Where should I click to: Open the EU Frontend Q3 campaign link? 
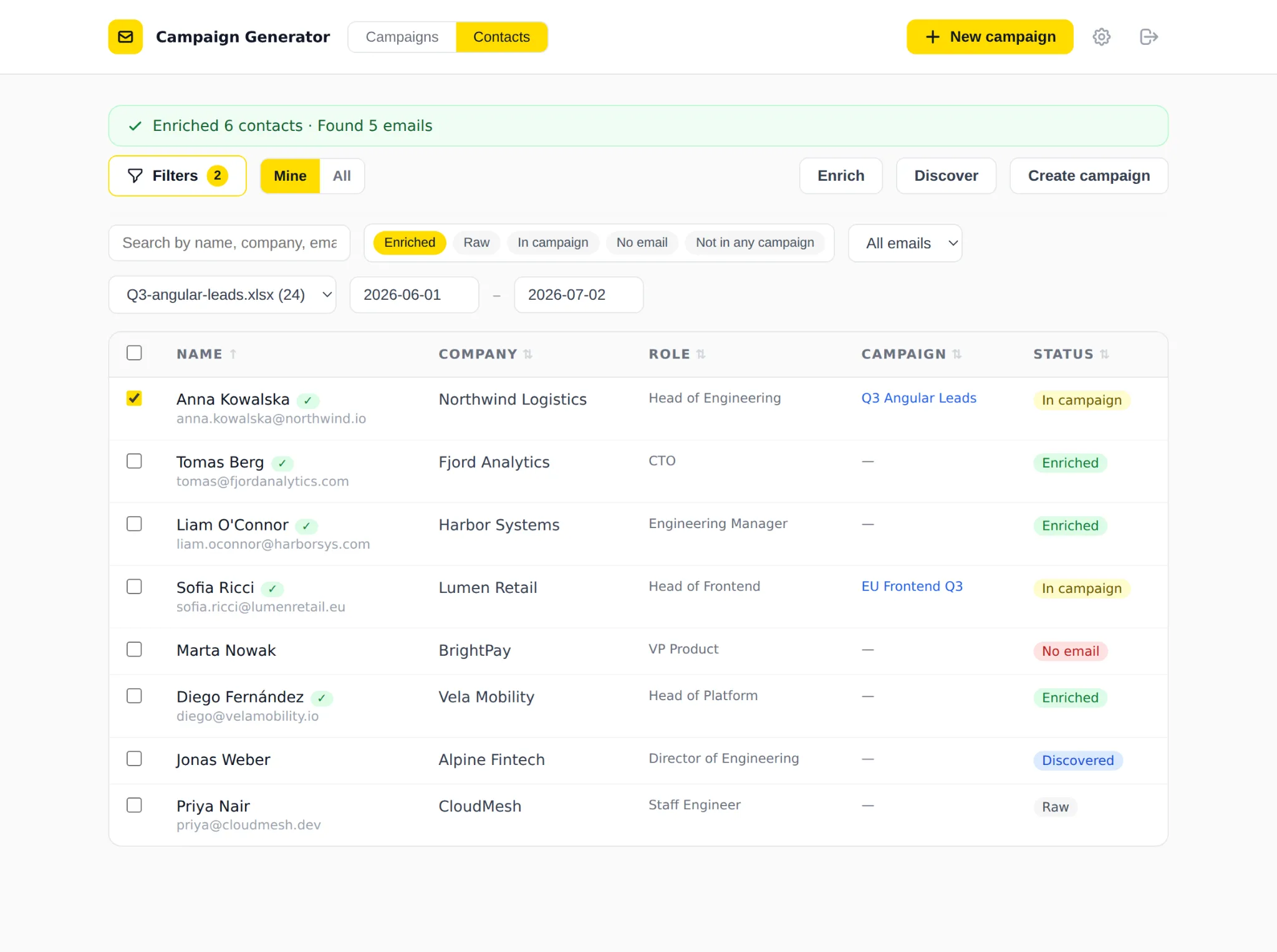coord(912,587)
